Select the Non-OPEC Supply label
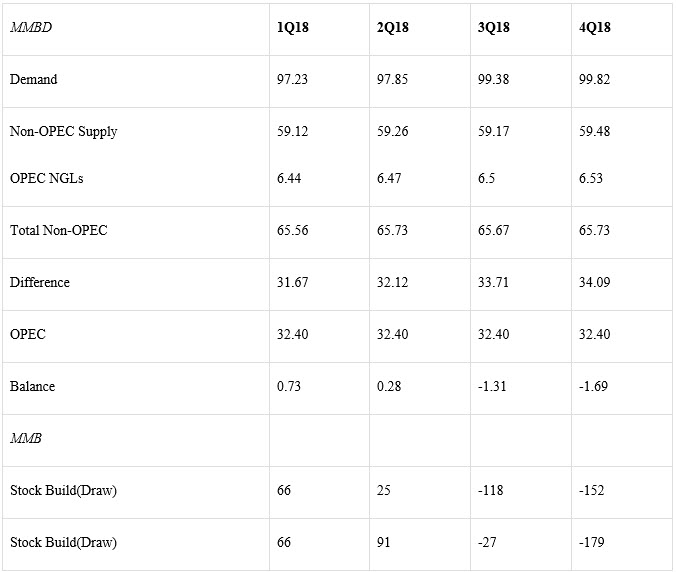The width and height of the screenshot is (676, 572). pos(63,131)
